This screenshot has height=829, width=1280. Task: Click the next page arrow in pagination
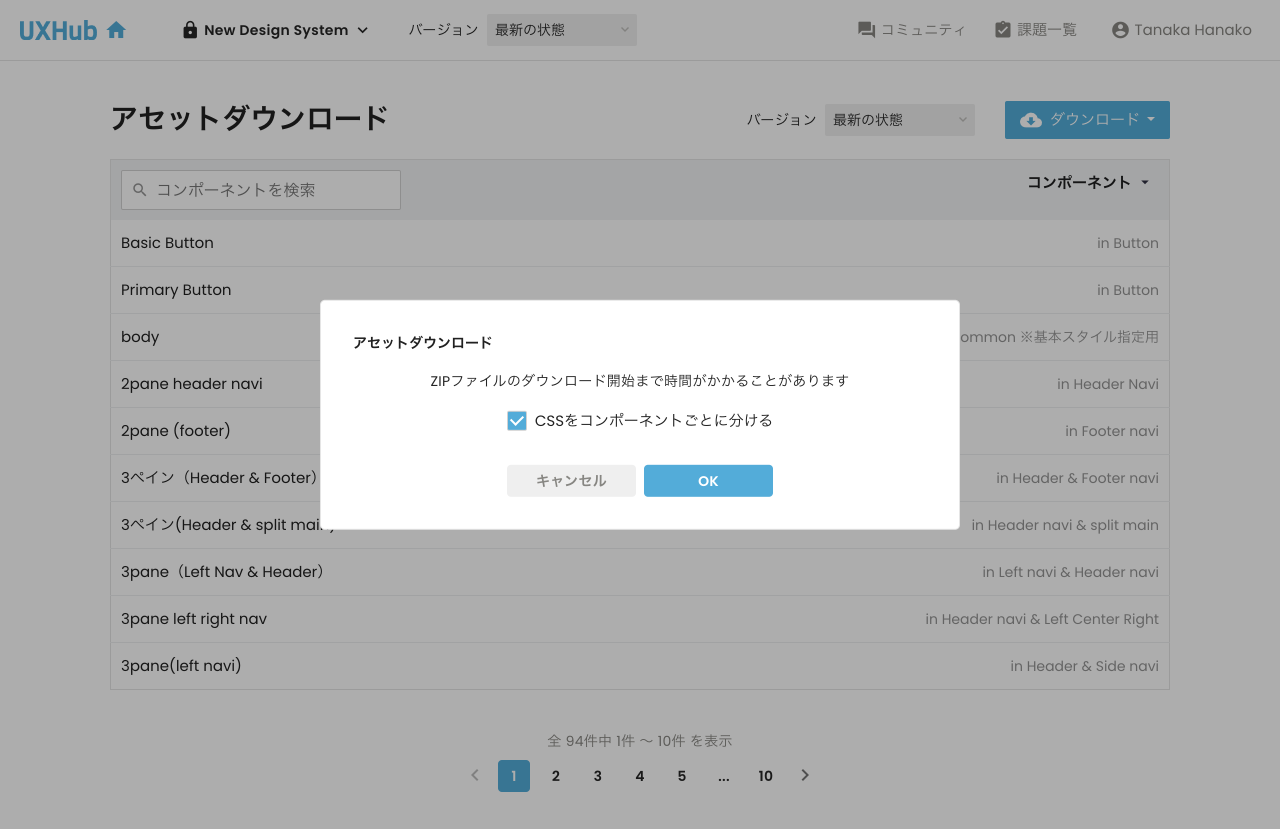805,775
